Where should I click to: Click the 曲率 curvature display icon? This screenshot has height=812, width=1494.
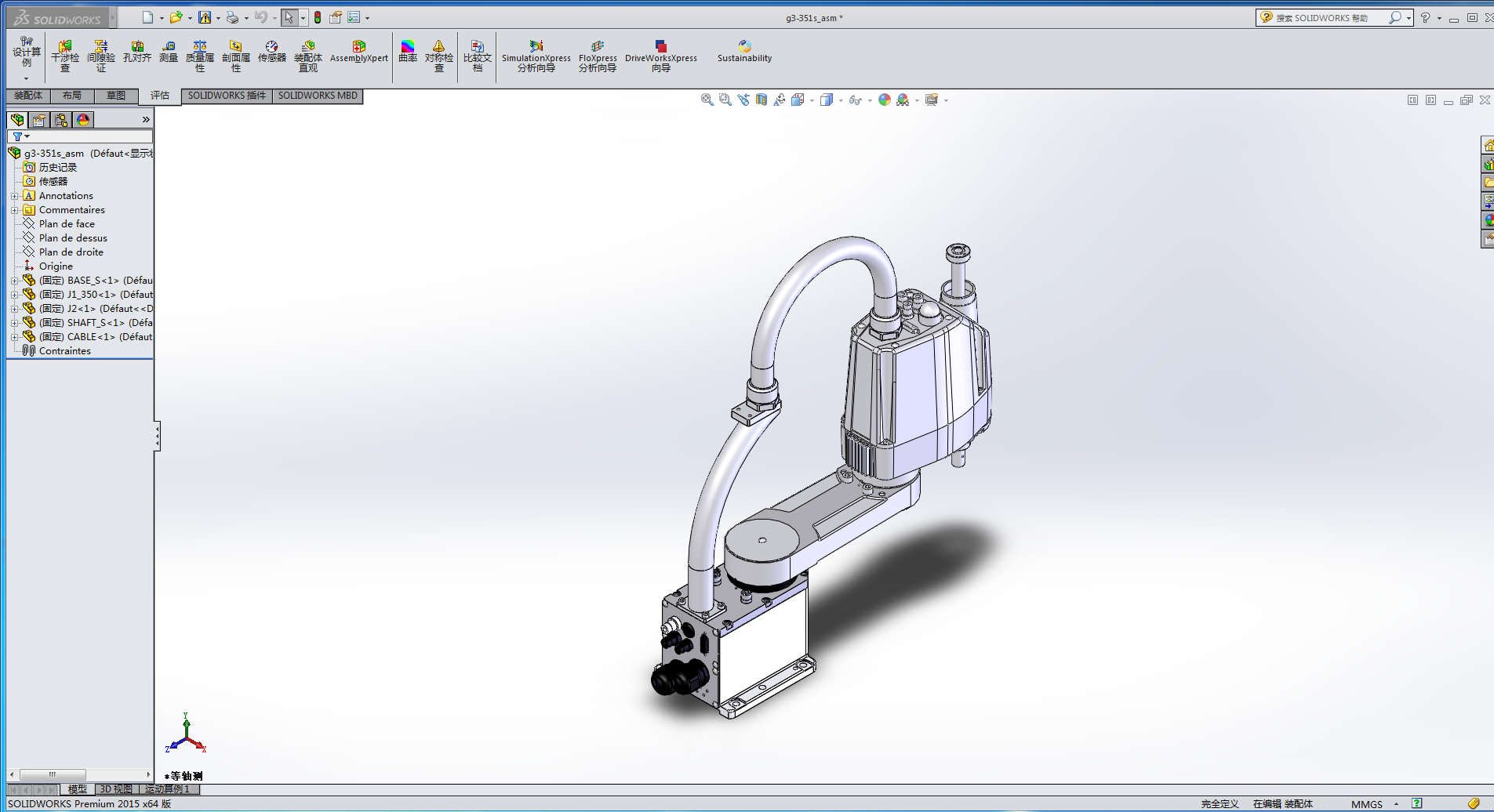(408, 52)
